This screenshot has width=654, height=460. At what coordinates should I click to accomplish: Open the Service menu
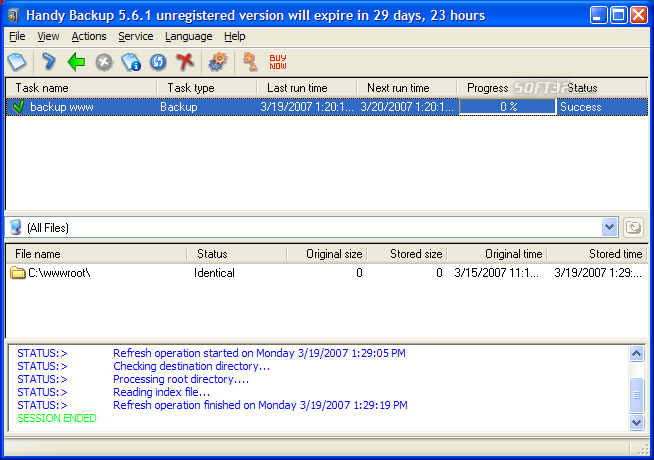coord(136,36)
